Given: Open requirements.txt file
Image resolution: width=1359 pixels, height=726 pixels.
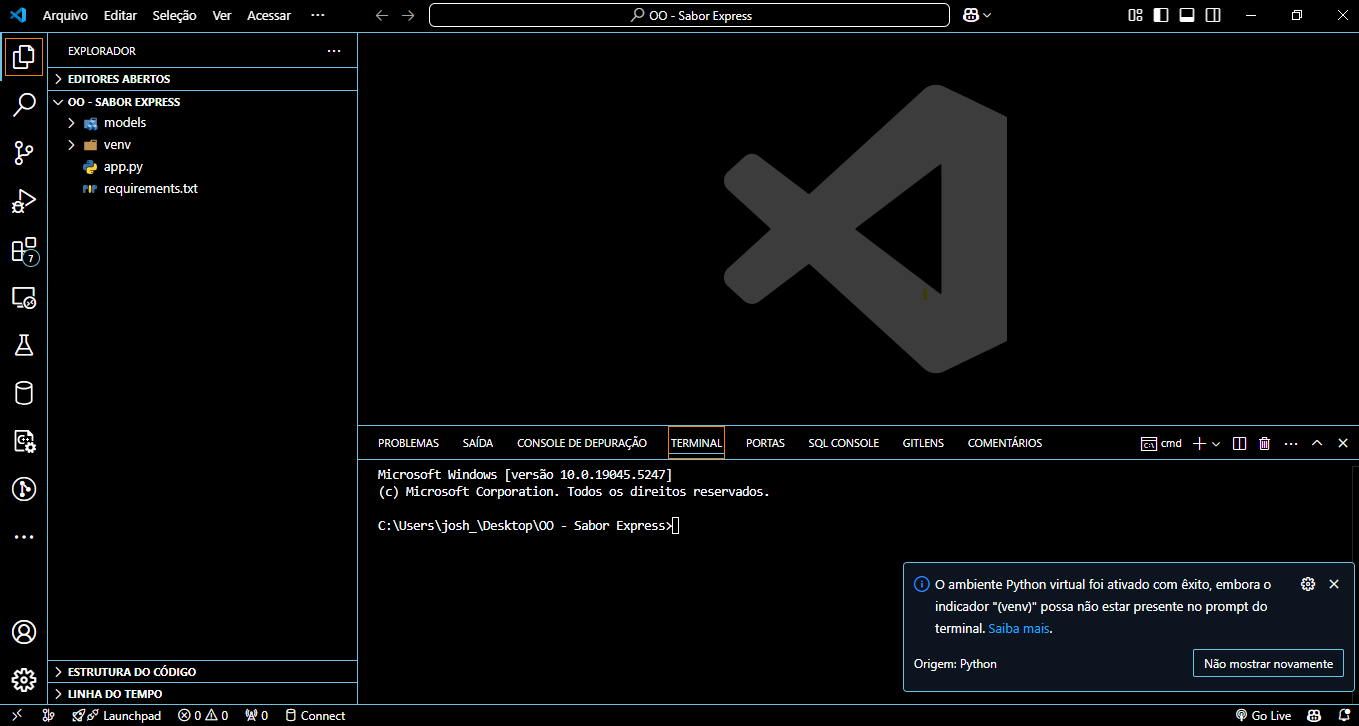Looking at the screenshot, I should coord(202,188).
